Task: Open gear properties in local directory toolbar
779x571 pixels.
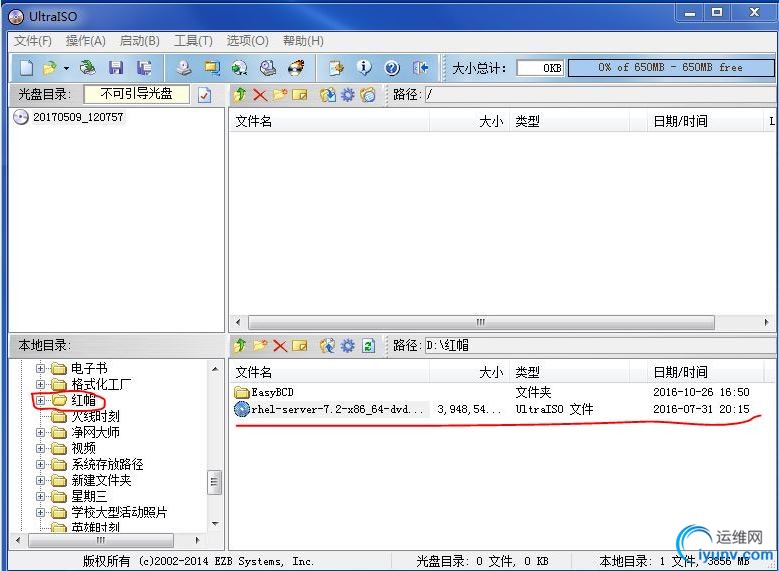Action: click(x=348, y=345)
